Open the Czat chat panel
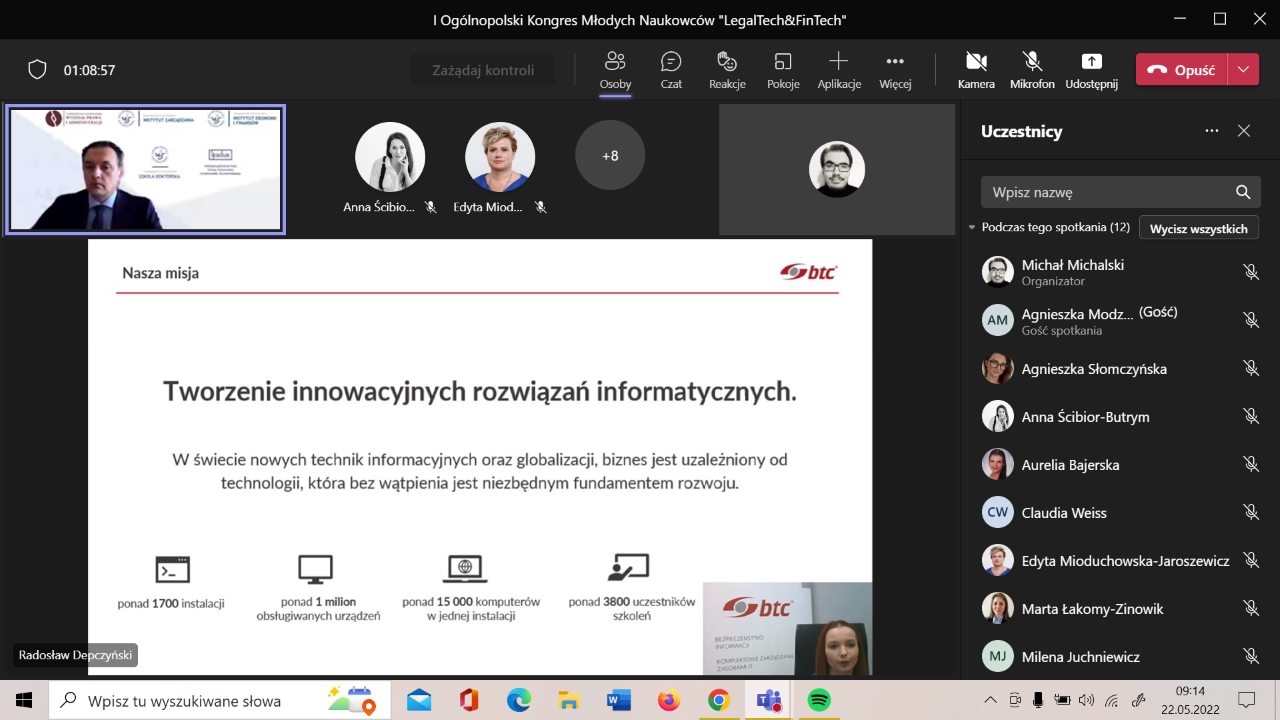 671,70
